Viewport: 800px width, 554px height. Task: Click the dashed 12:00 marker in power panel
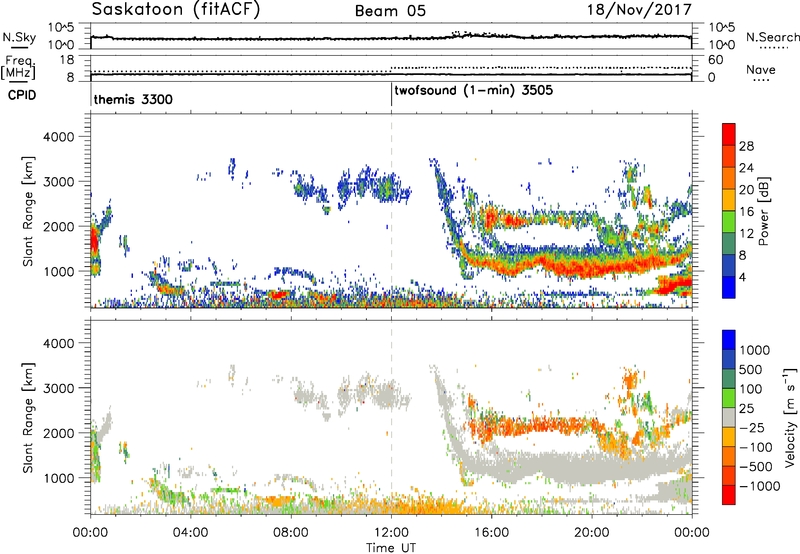(x=391, y=211)
